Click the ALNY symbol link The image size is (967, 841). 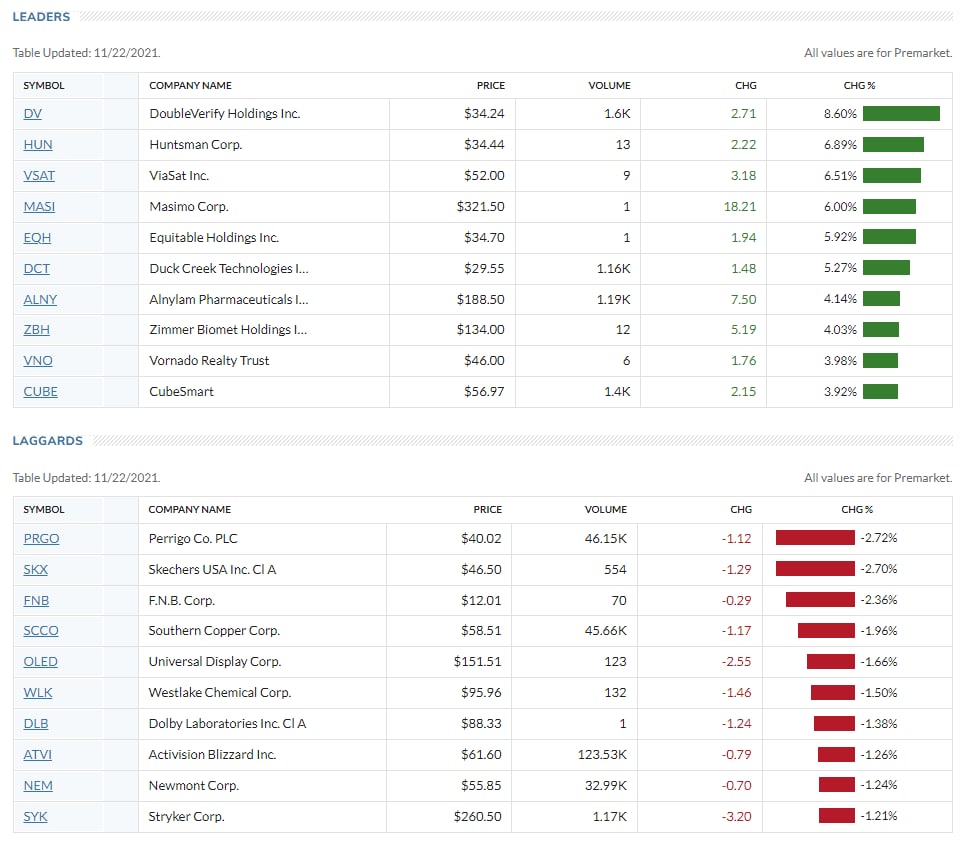click(40, 299)
